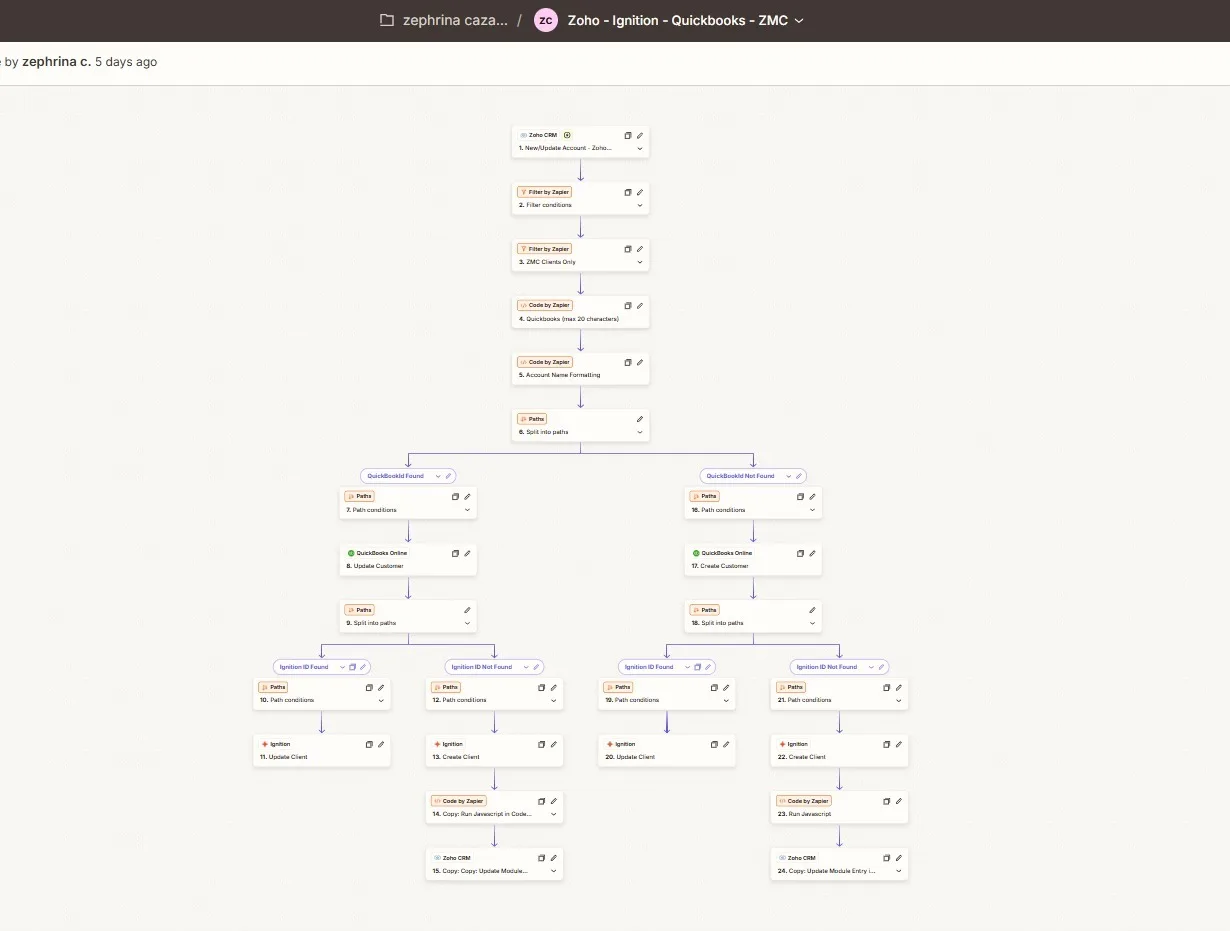
Task: Expand step 1 New/Update Account chevron
Action: [x=640, y=148]
